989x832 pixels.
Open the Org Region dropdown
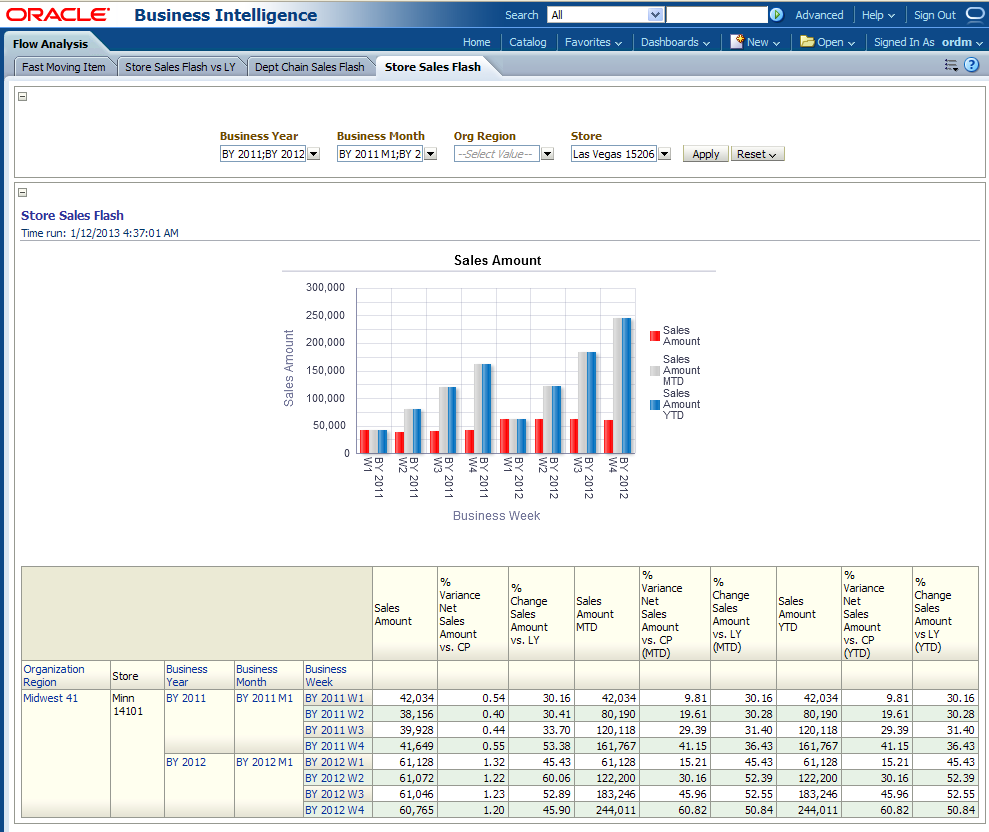[x=547, y=154]
